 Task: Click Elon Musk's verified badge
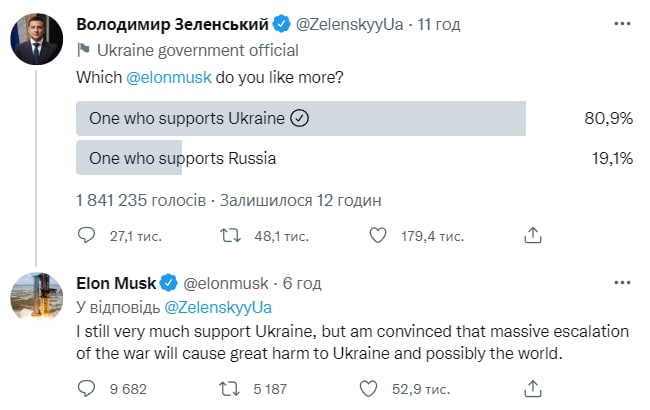click(x=170, y=283)
